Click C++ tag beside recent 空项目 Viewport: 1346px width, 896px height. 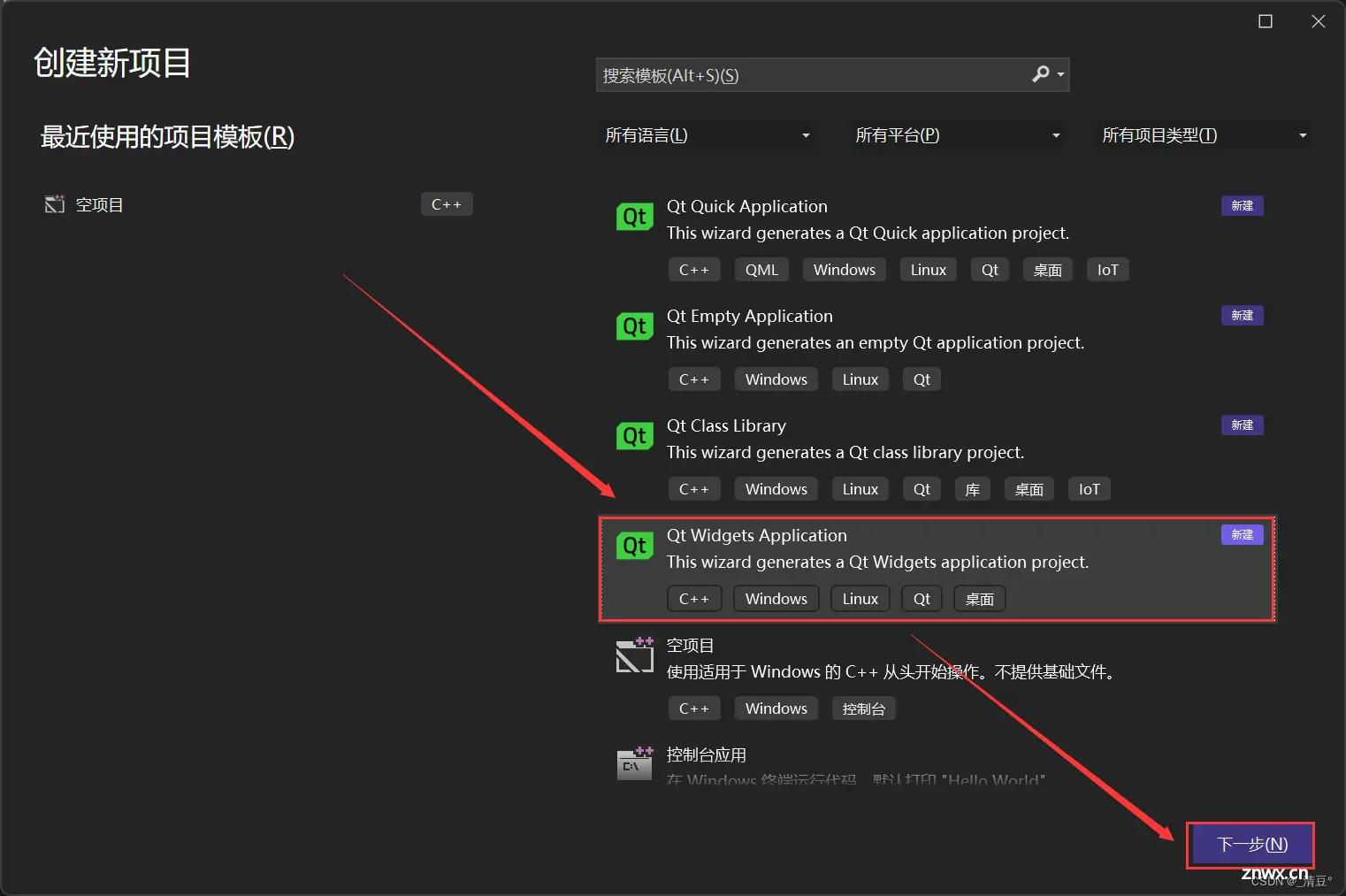[x=447, y=204]
